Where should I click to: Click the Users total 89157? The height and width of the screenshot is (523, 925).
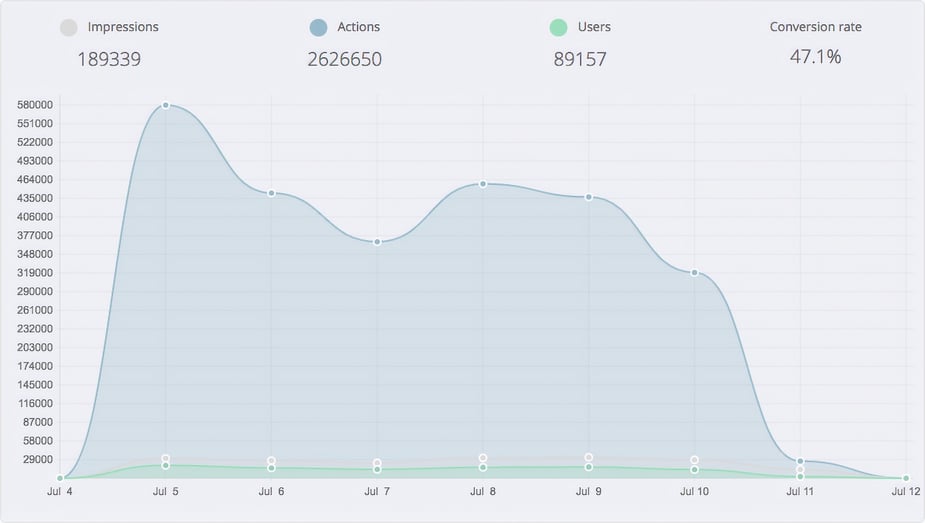pos(580,59)
